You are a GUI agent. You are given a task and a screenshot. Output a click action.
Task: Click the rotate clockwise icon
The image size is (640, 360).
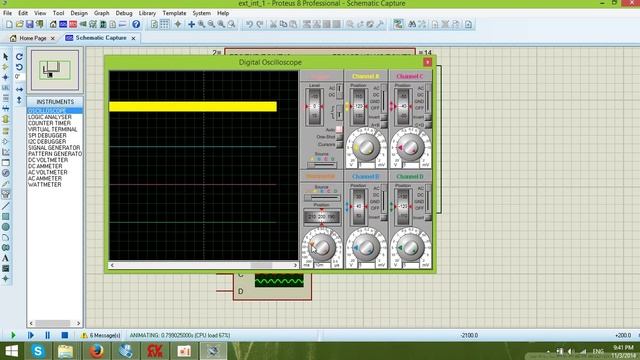(x=19, y=56)
